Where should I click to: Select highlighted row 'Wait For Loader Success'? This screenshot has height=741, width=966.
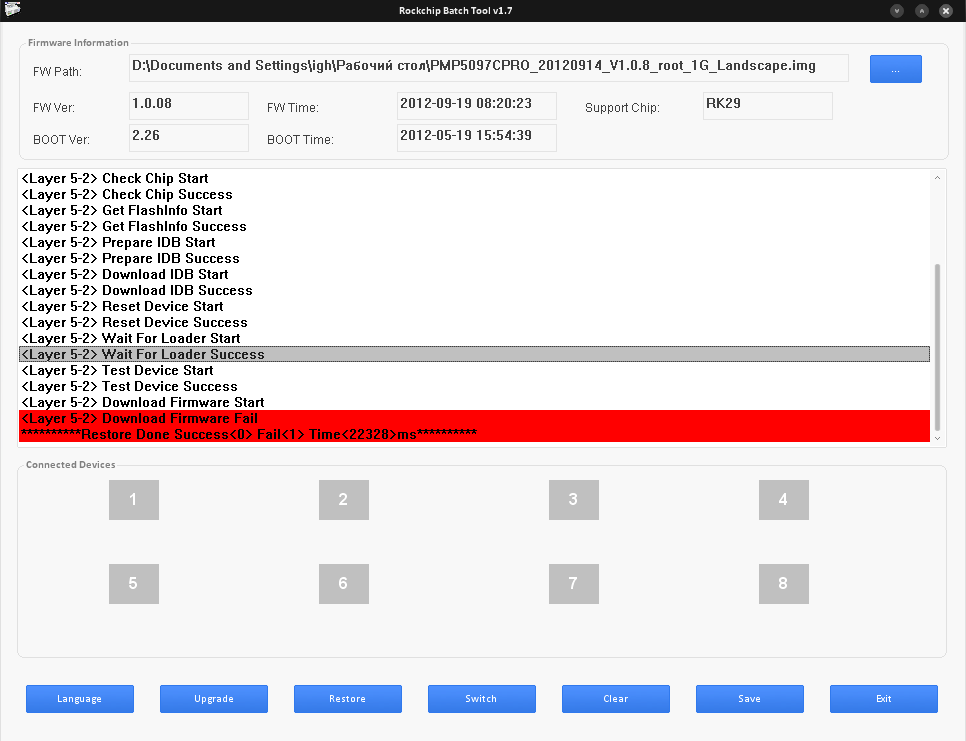[x=474, y=354]
